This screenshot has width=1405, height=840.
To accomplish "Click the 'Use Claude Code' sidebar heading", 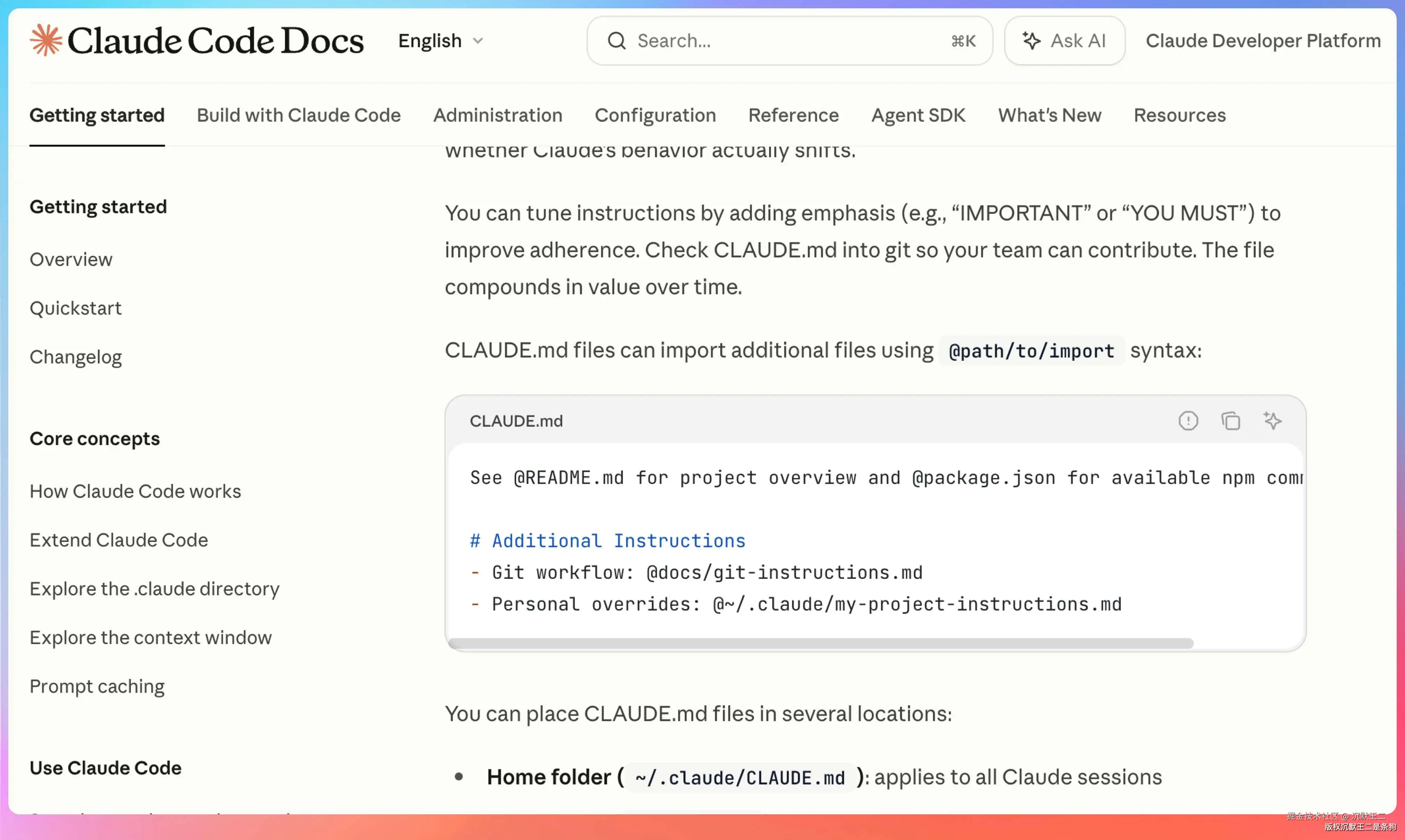I will (106, 768).
